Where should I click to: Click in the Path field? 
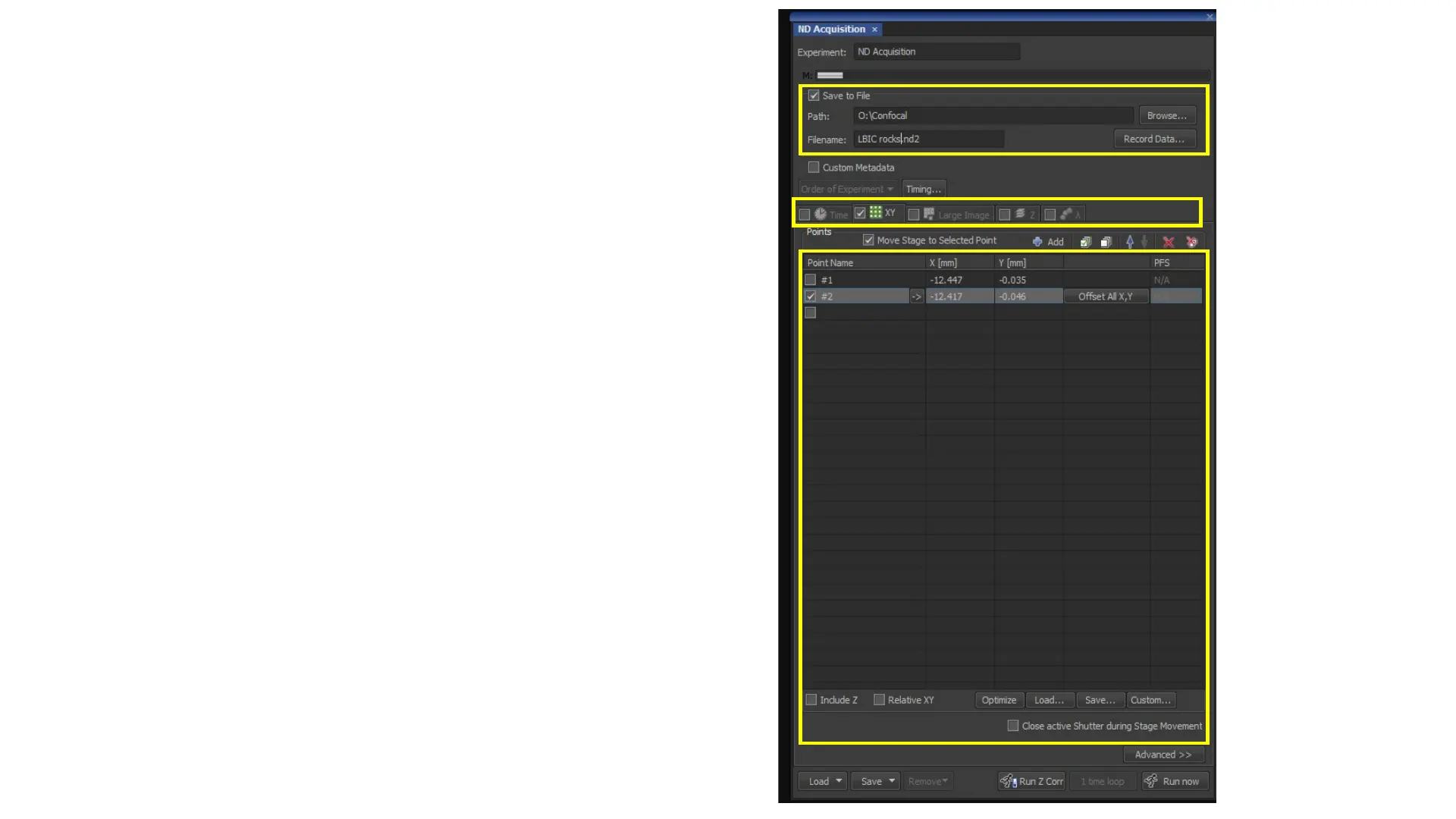(x=993, y=116)
